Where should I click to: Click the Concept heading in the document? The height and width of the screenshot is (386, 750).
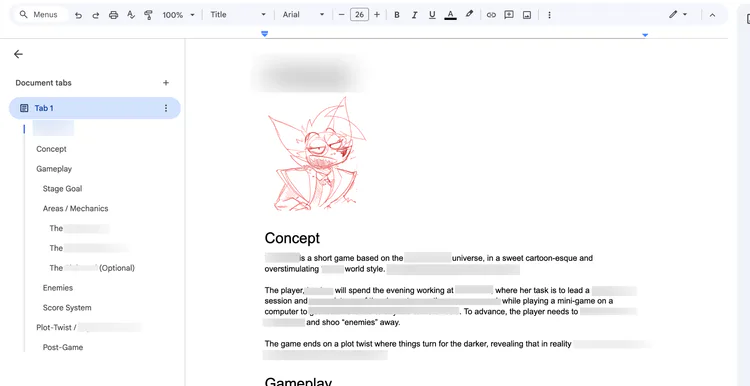pyautogui.click(x=292, y=238)
